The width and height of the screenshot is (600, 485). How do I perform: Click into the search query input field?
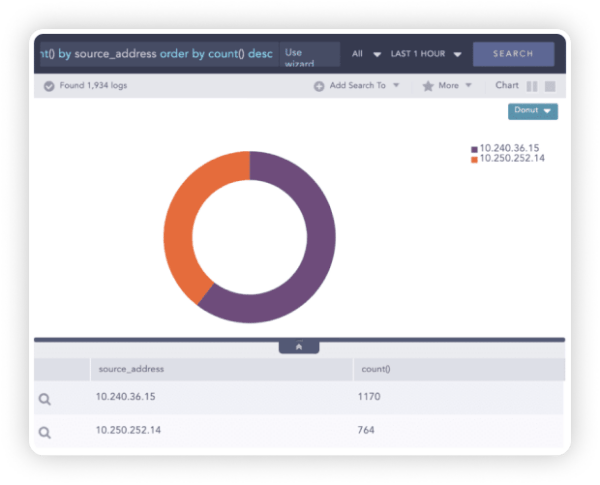(x=159, y=54)
